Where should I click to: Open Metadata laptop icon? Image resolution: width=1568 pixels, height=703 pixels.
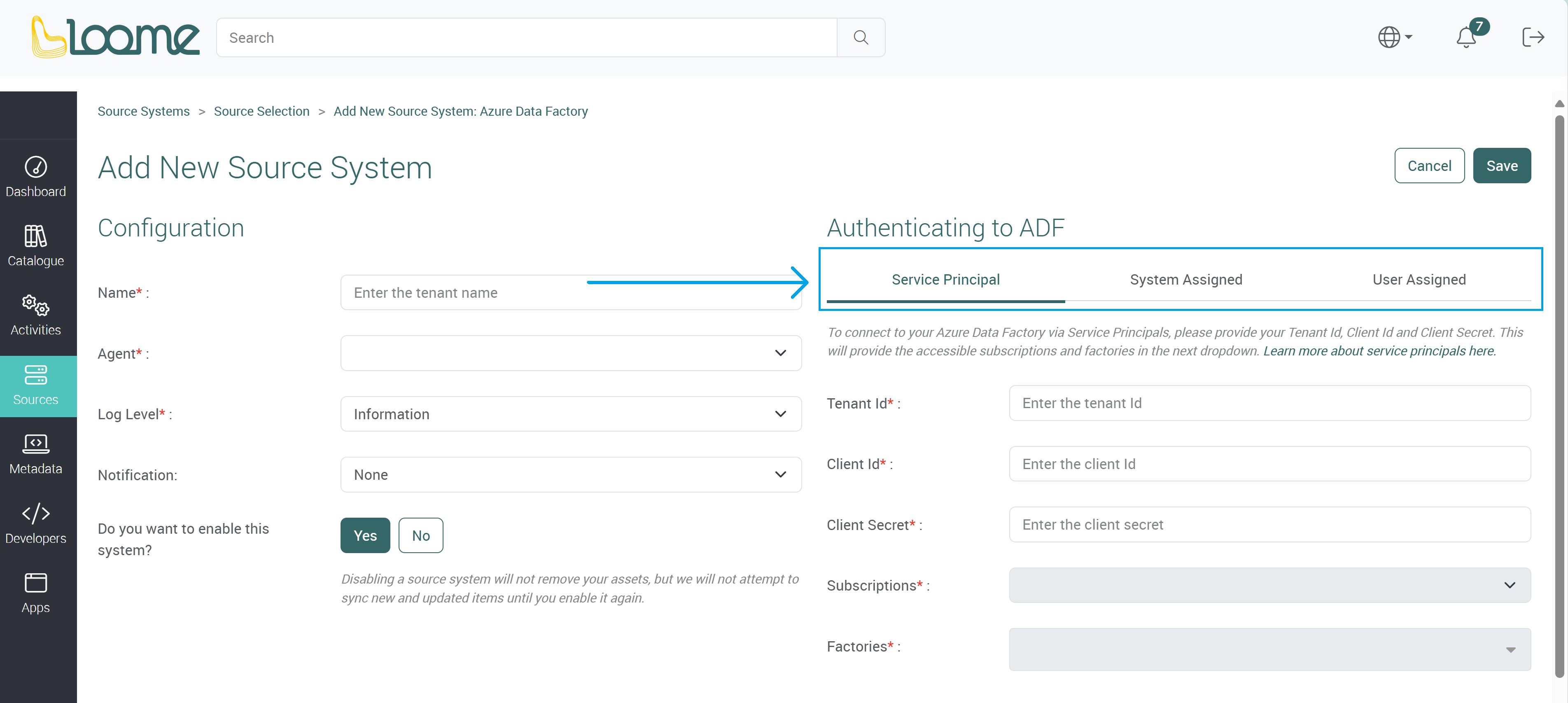click(36, 444)
